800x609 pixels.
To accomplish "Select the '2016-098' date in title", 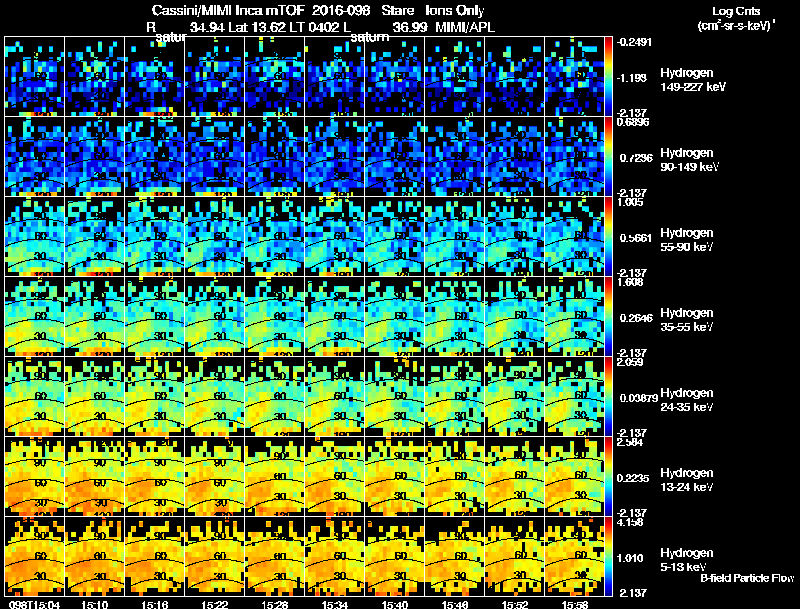I will point(341,10).
